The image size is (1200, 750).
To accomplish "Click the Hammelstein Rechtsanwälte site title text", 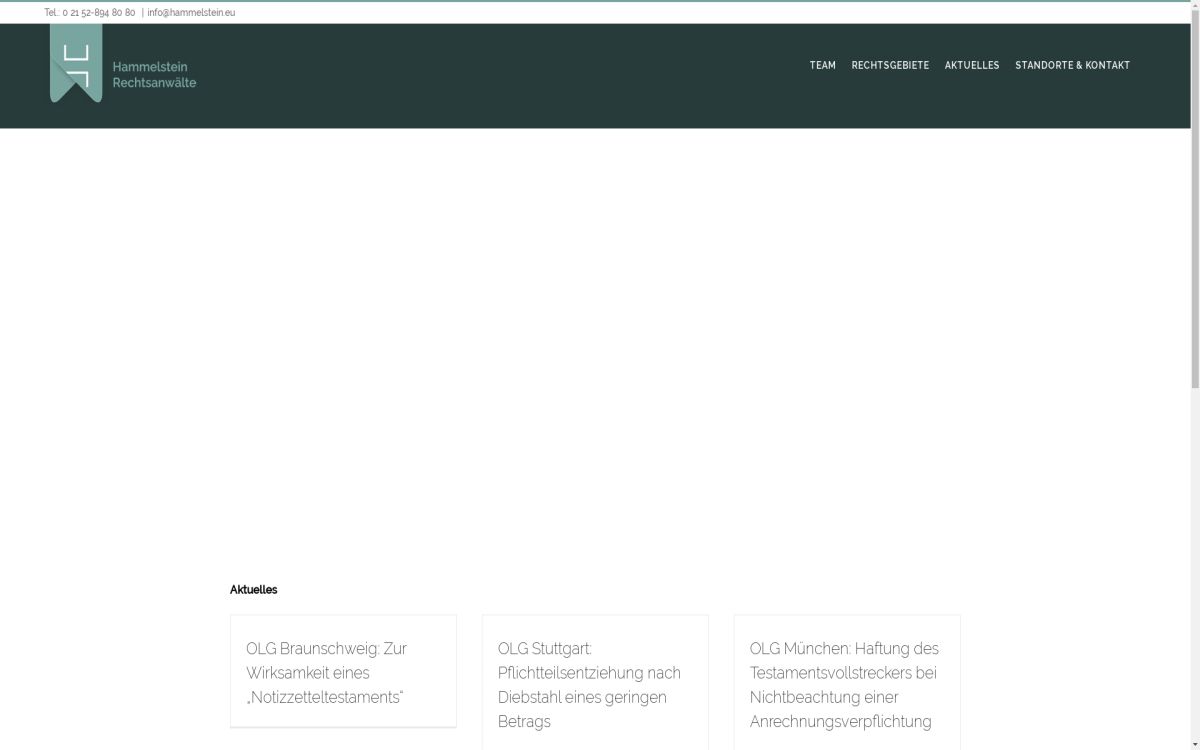I will coord(154,74).
